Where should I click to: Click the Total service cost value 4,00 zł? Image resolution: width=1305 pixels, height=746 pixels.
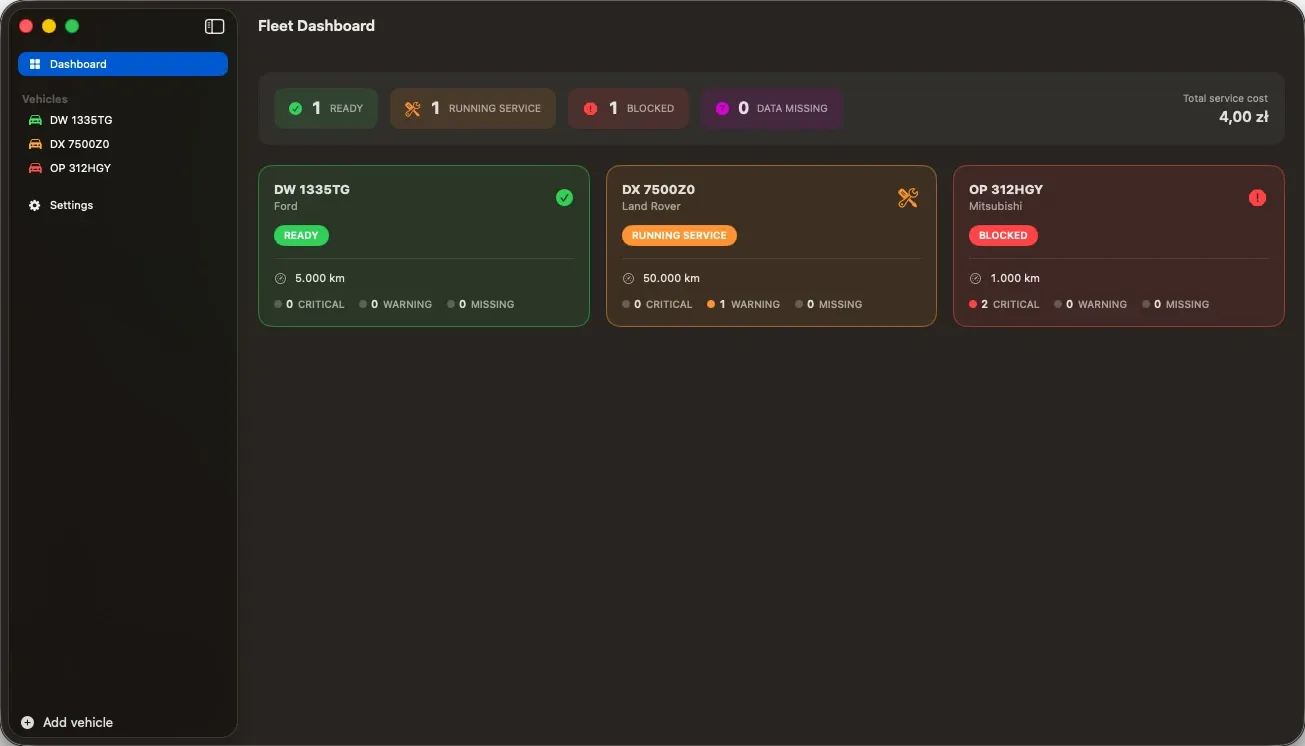1243,117
